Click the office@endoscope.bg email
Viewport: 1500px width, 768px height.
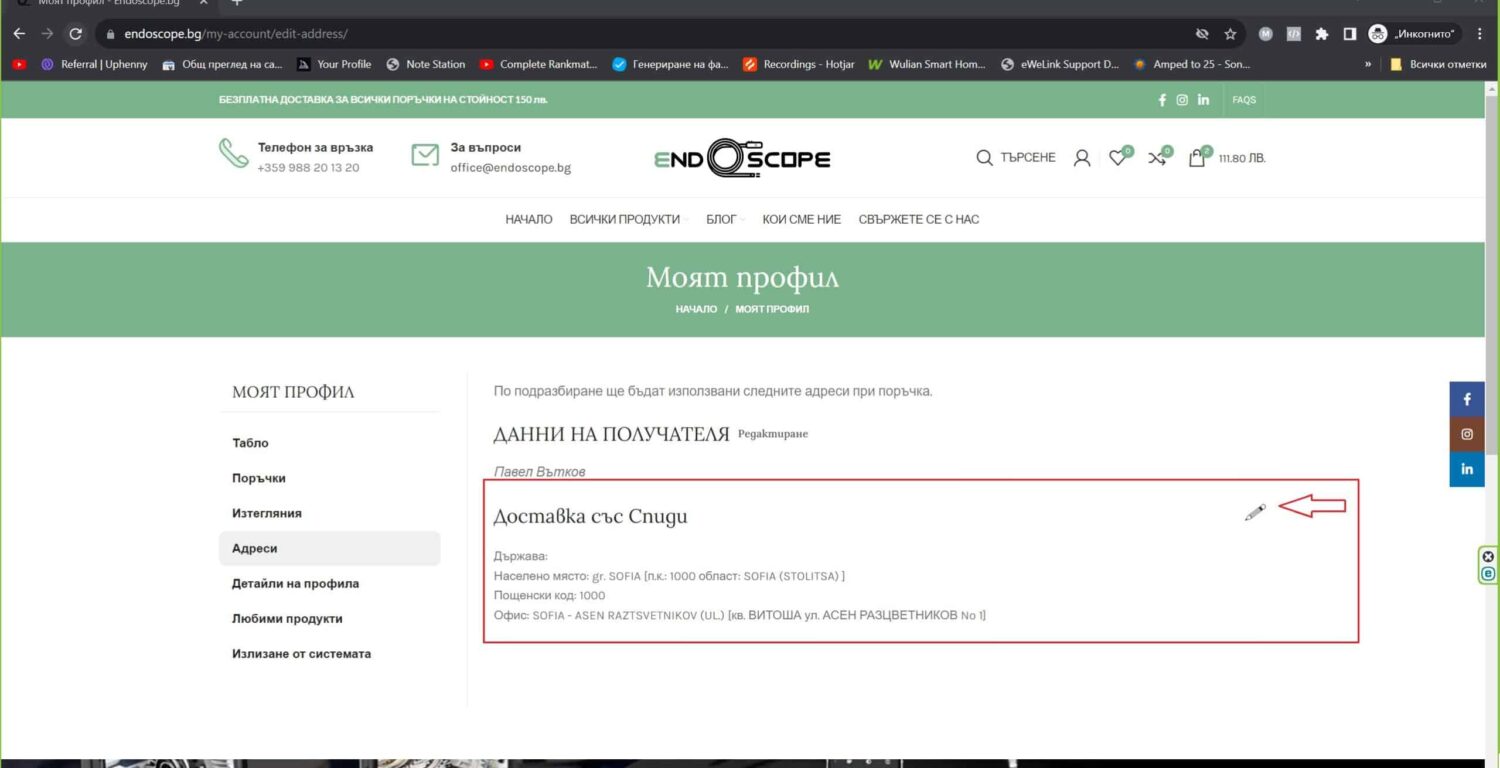510,168
